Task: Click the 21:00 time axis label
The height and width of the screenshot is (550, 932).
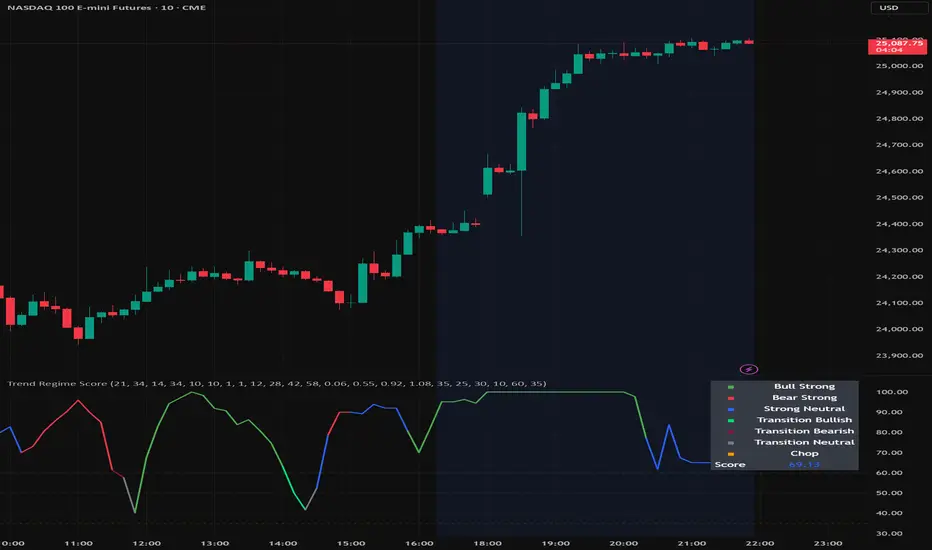Action: coord(692,543)
